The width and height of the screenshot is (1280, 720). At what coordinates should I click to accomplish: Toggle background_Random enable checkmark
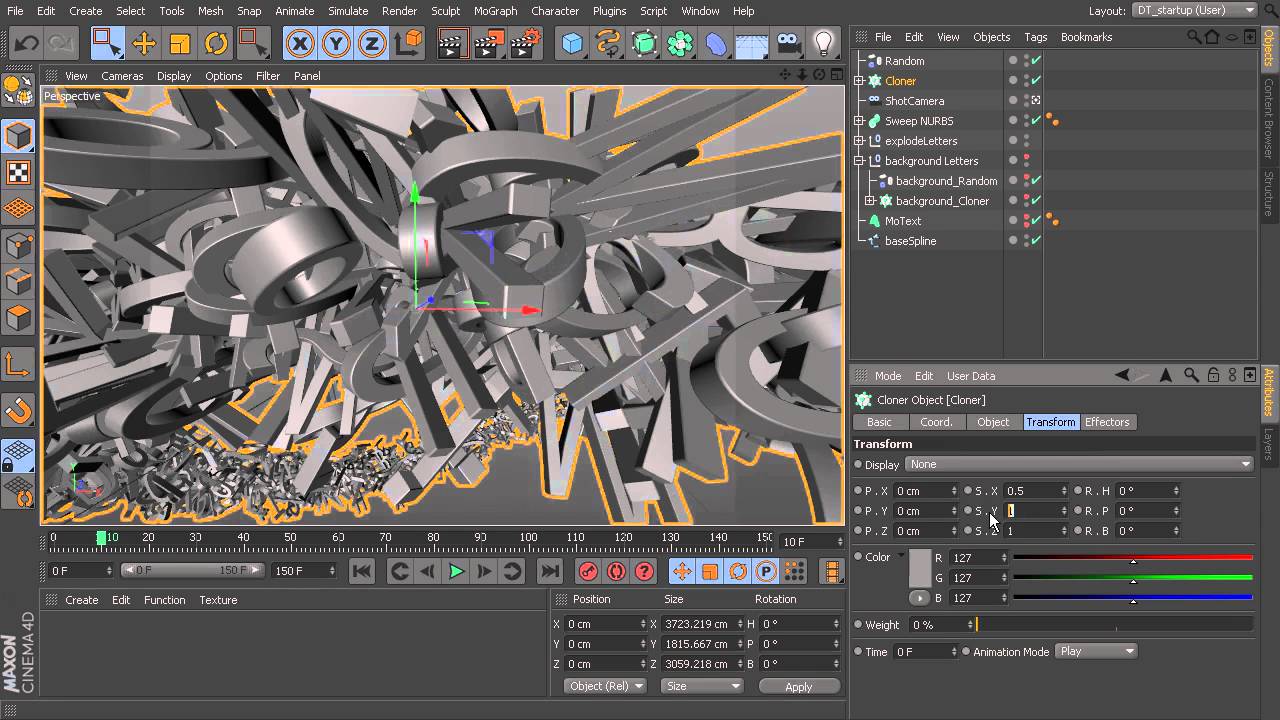(1036, 180)
